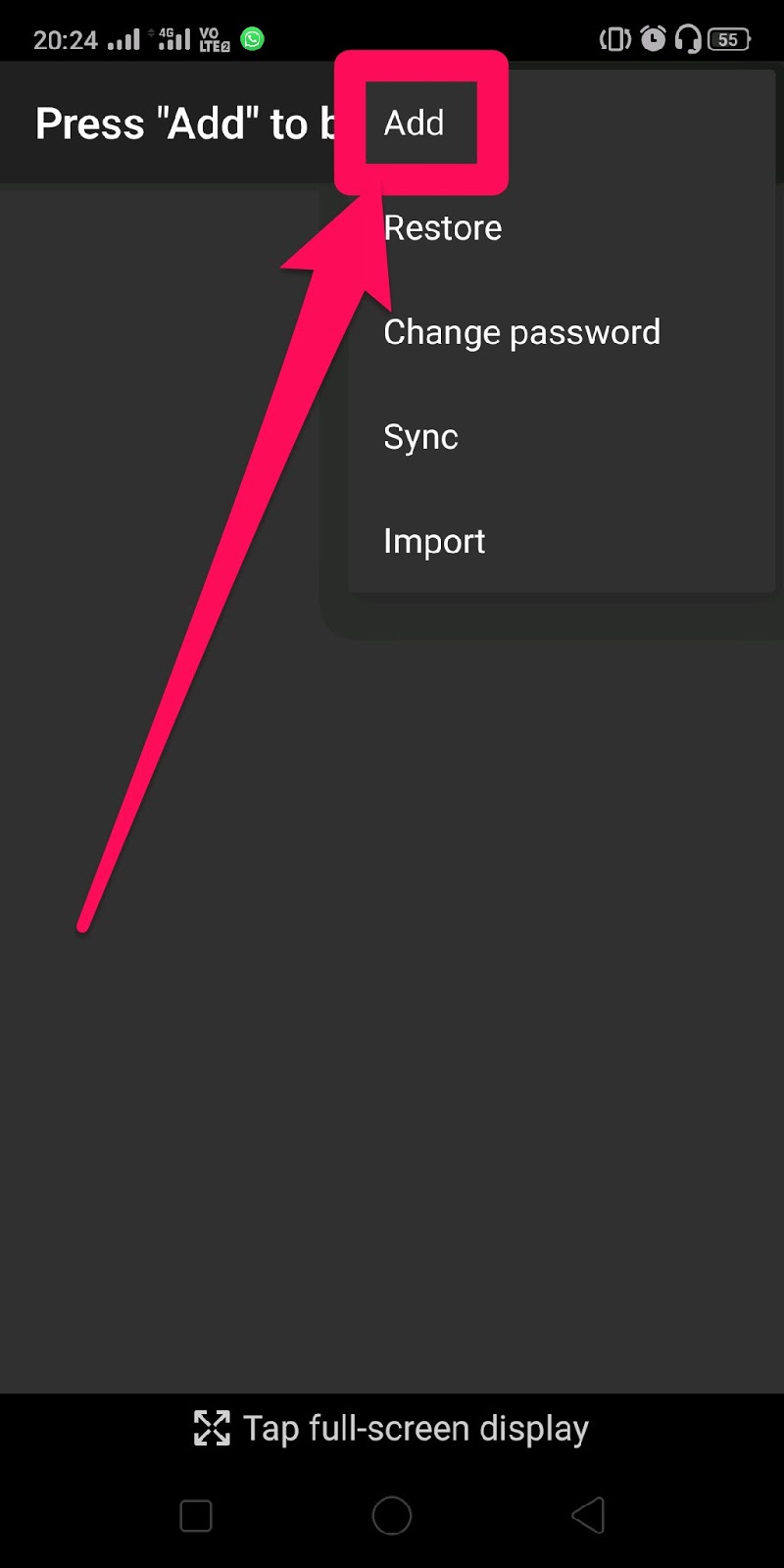Go home using the circle button
The height and width of the screenshot is (1568, 784).
(x=392, y=1516)
